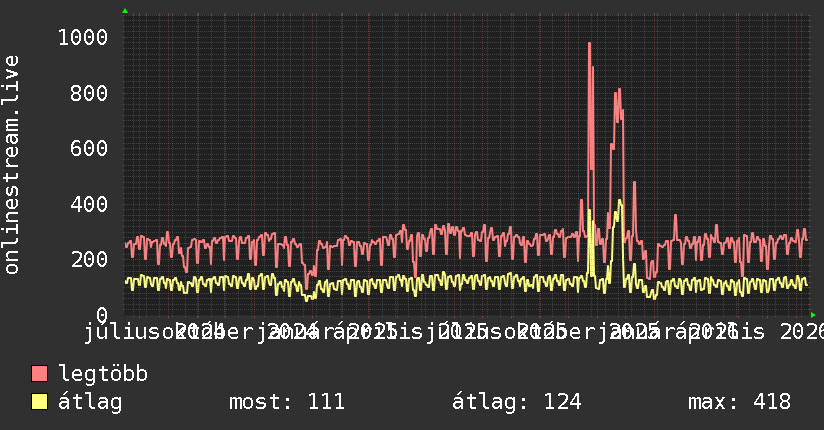Click the tallest pink peak near 1000
The image size is (824, 430).
click(x=590, y=45)
